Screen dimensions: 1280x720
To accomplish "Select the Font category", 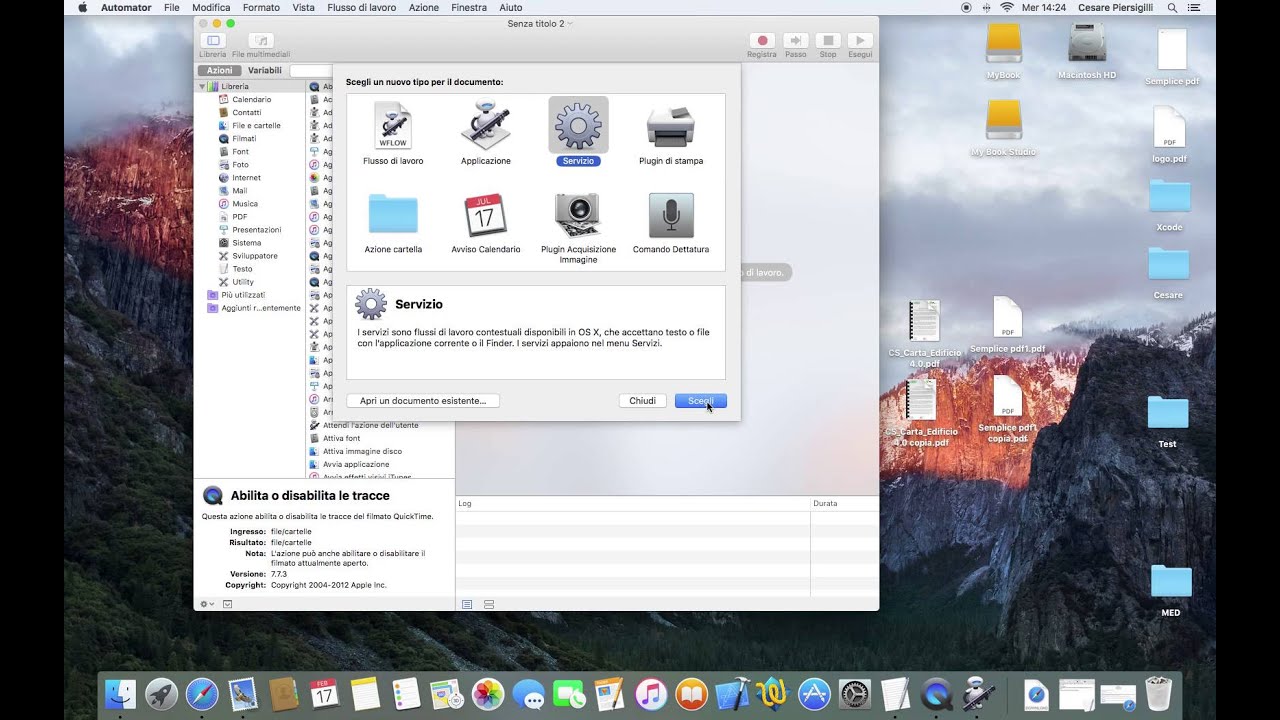I will pyautogui.click(x=240, y=152).
